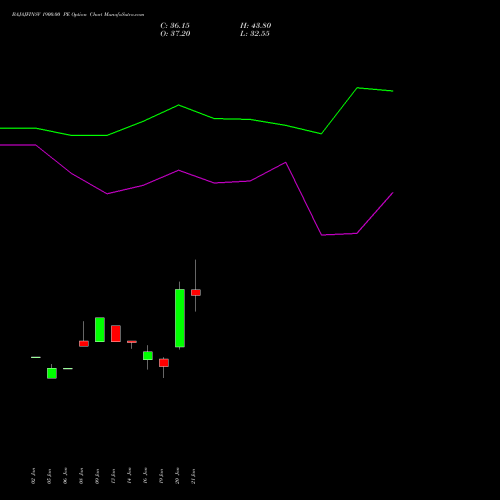Screen dimensions: 500x500
Task: Click the red candle for 19 Jan
Action: [x=164, y=363]
